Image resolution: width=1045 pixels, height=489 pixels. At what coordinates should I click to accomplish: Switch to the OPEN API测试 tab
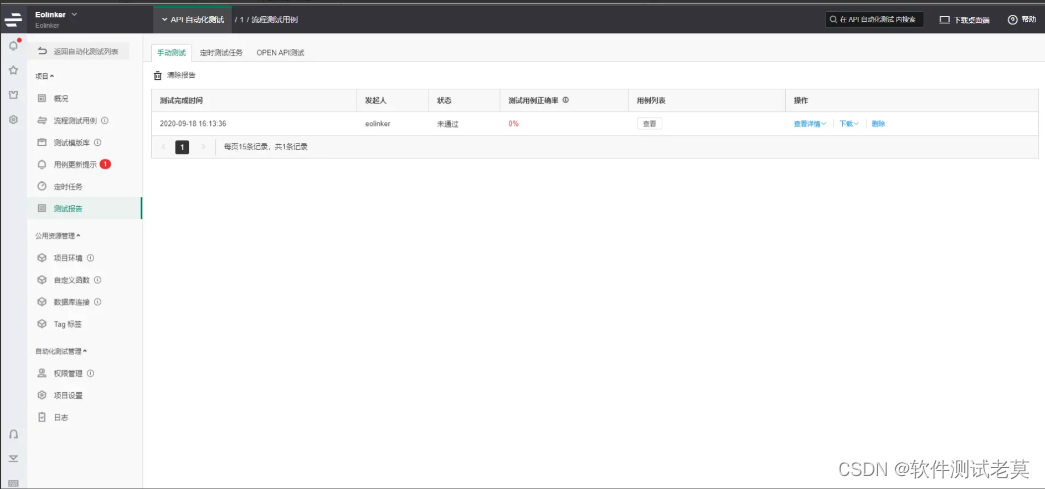pyautogui.click(x=280, y=53)
